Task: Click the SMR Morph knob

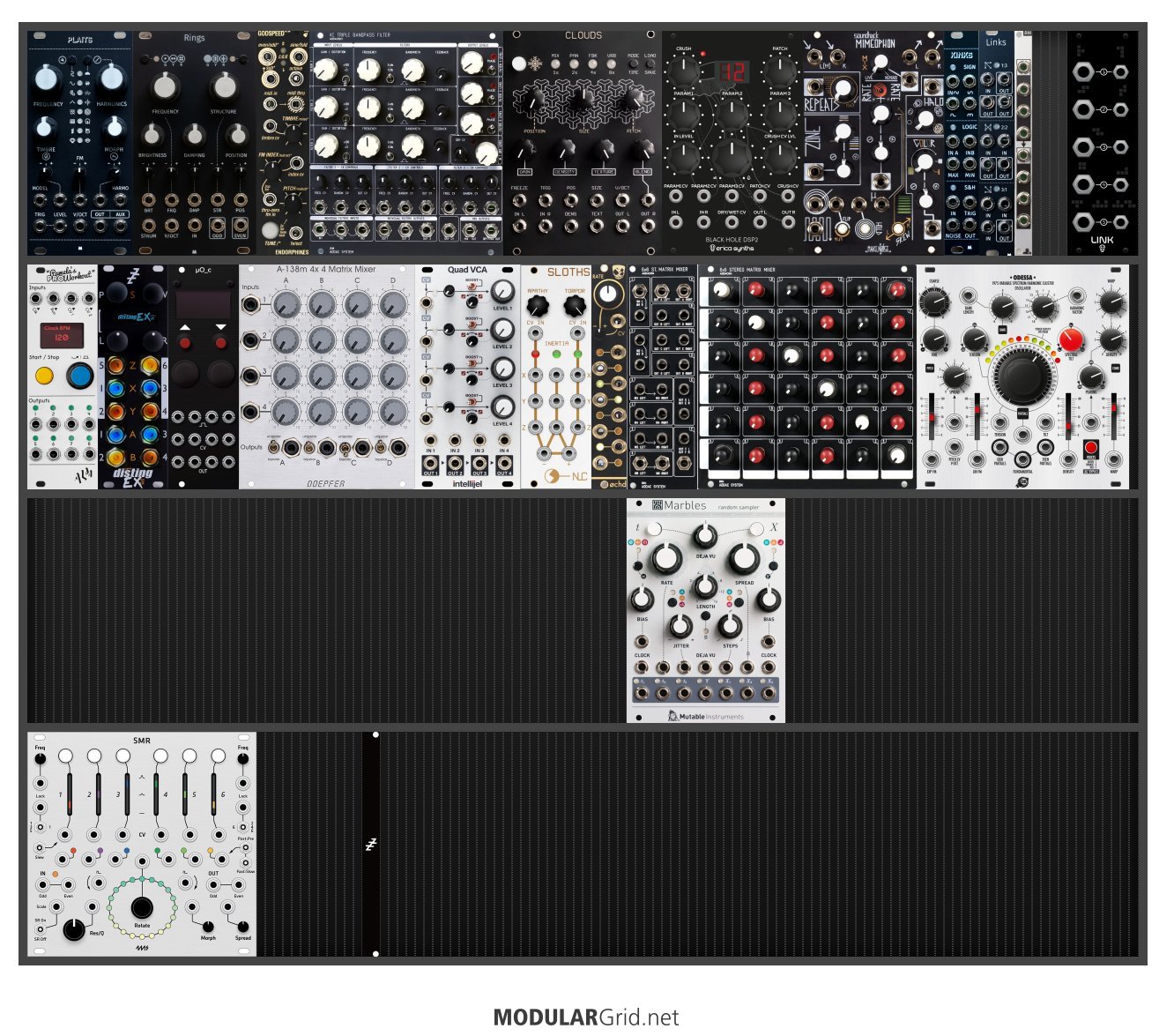Action: click(x=208, y=926)
